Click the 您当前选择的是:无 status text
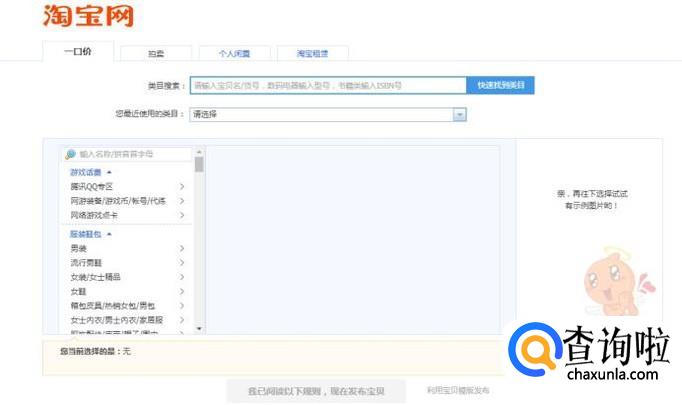This screenshot has width=682, height=405. coord(95,351)
